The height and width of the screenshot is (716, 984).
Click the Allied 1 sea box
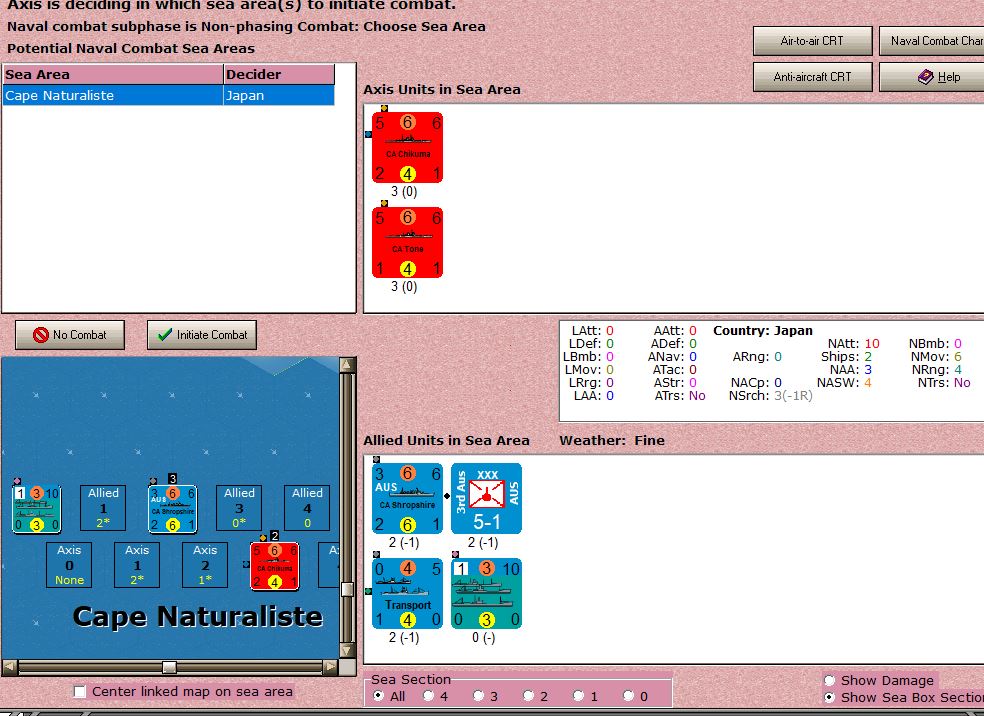point(103,508)
